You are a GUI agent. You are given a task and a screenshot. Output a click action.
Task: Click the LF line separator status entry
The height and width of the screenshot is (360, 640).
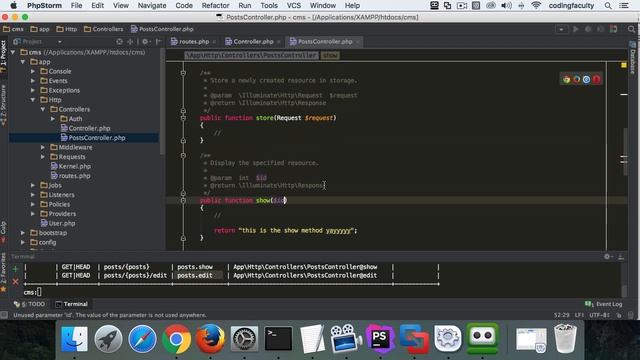pos(579,315)
